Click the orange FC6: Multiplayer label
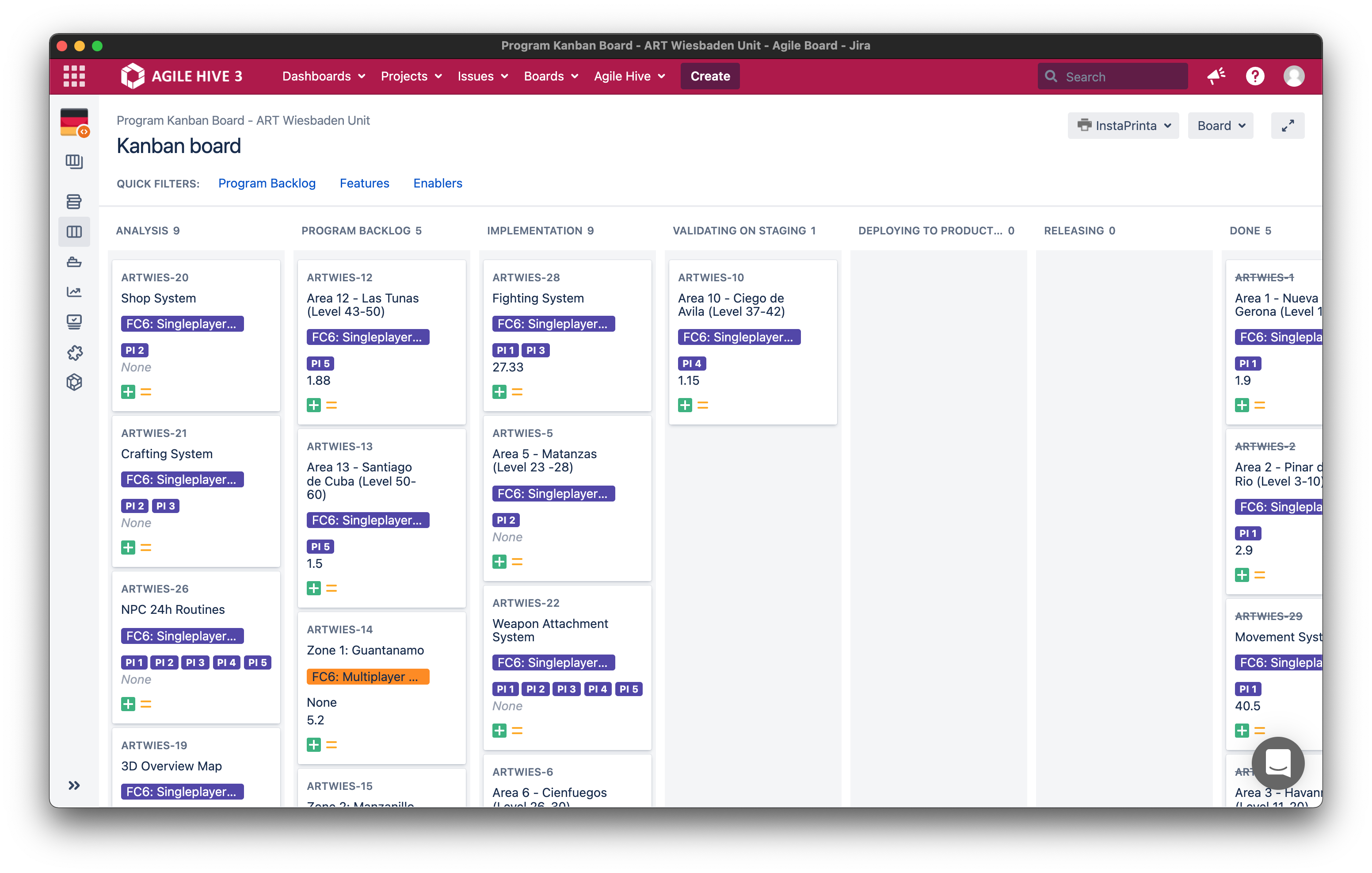This screenshot has width=1372, height=873. click(x=367, y=677)
